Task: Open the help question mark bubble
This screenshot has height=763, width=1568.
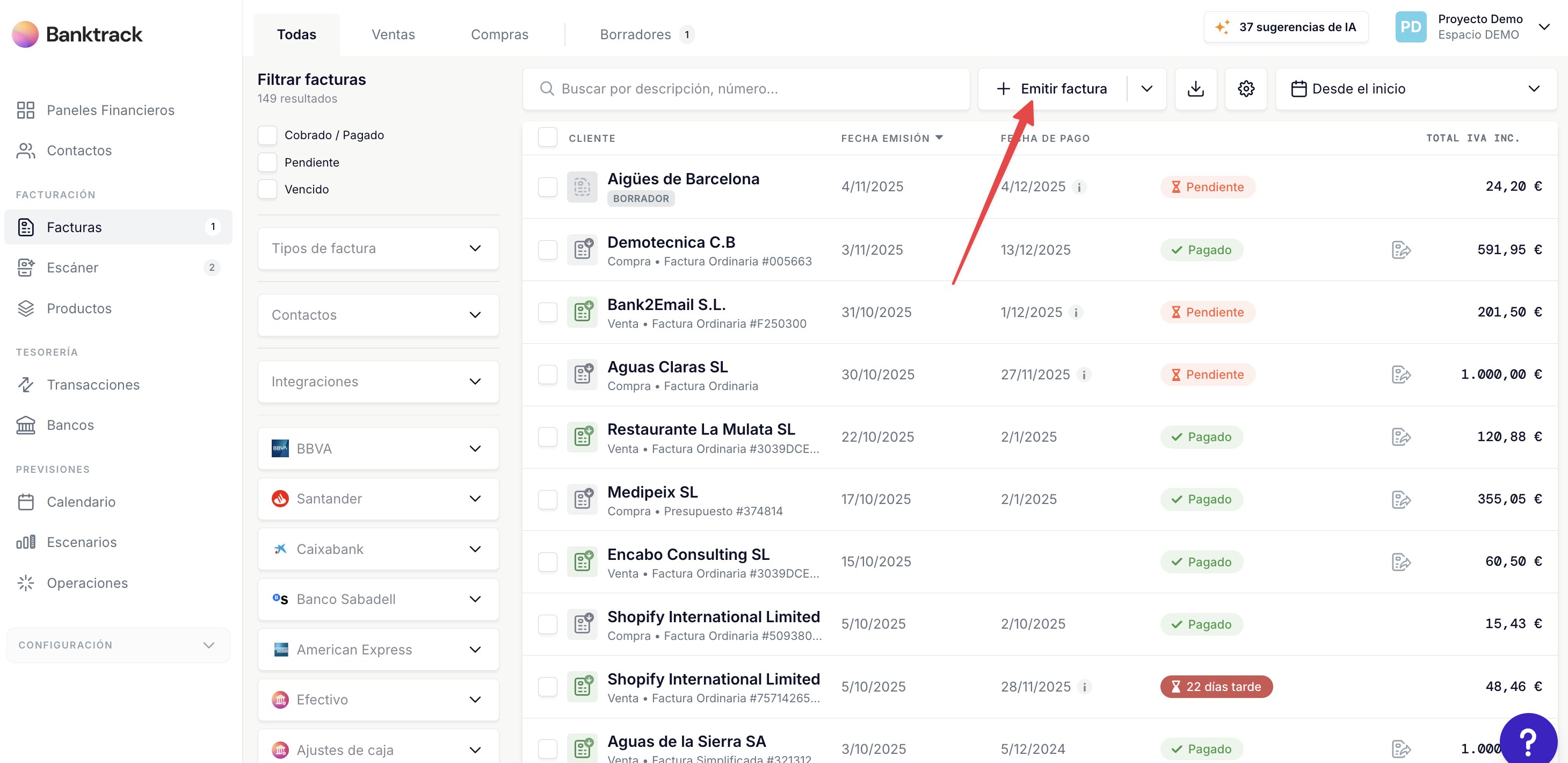Action: 1528,740
